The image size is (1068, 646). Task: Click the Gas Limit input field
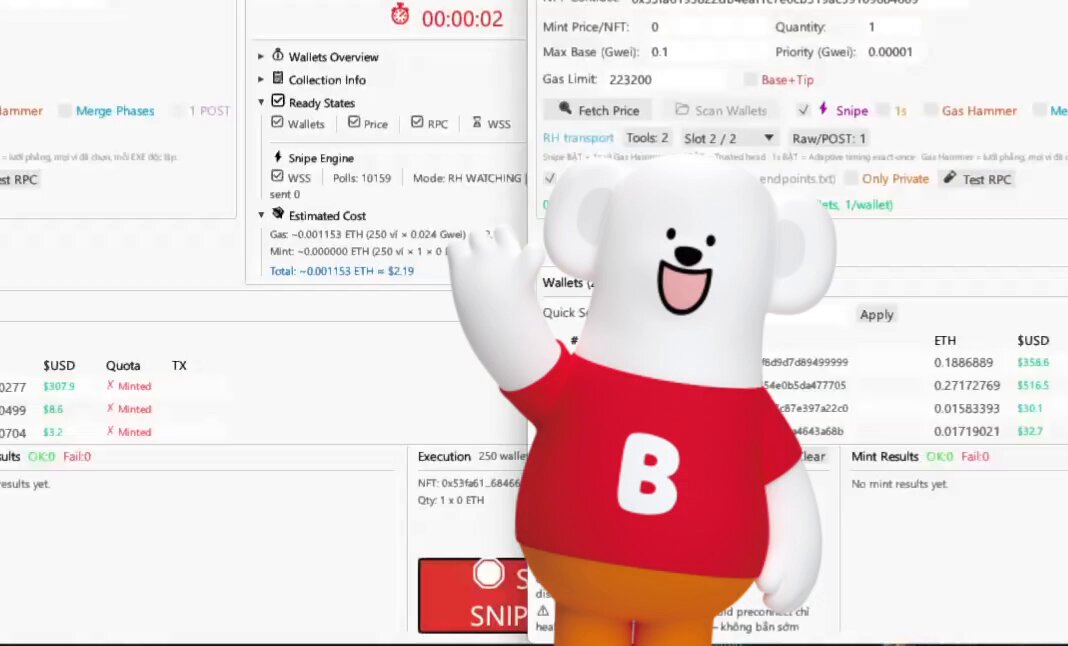click(x=665, y=79)
